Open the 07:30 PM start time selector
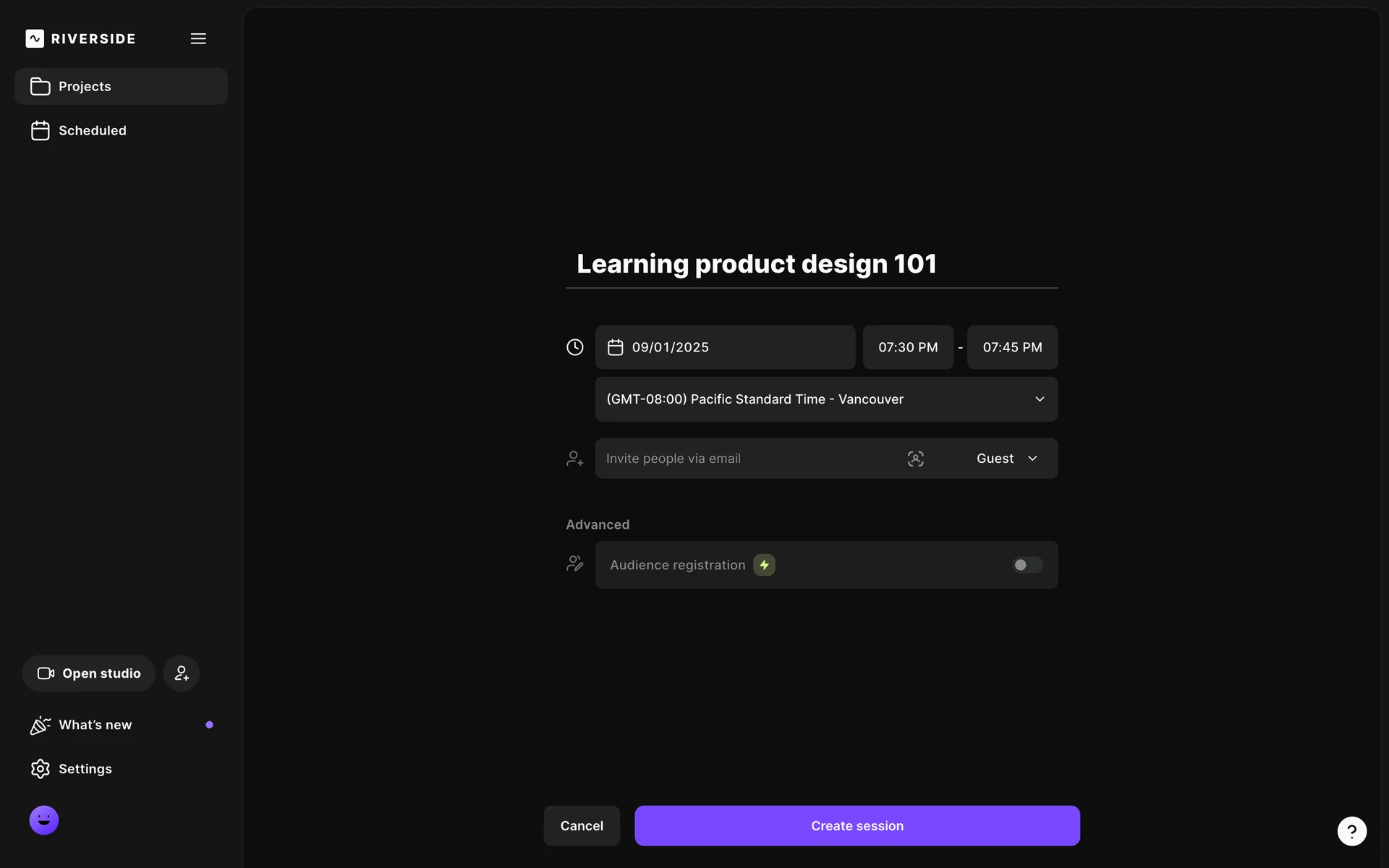This screenshot has height=868, width=1389. [908, 347]
